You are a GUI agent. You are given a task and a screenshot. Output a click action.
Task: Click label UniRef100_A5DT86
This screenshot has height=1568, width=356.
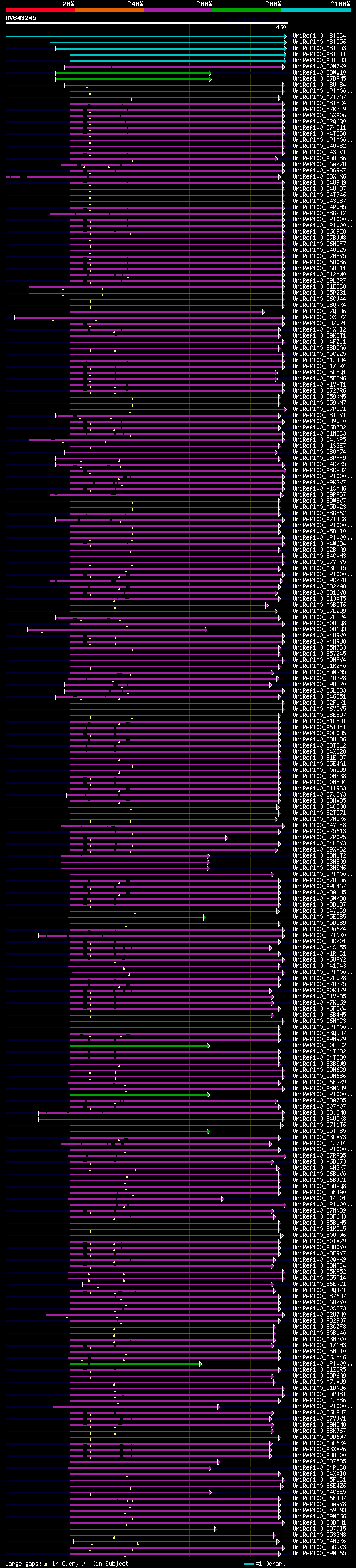click(x=319, y=159)
